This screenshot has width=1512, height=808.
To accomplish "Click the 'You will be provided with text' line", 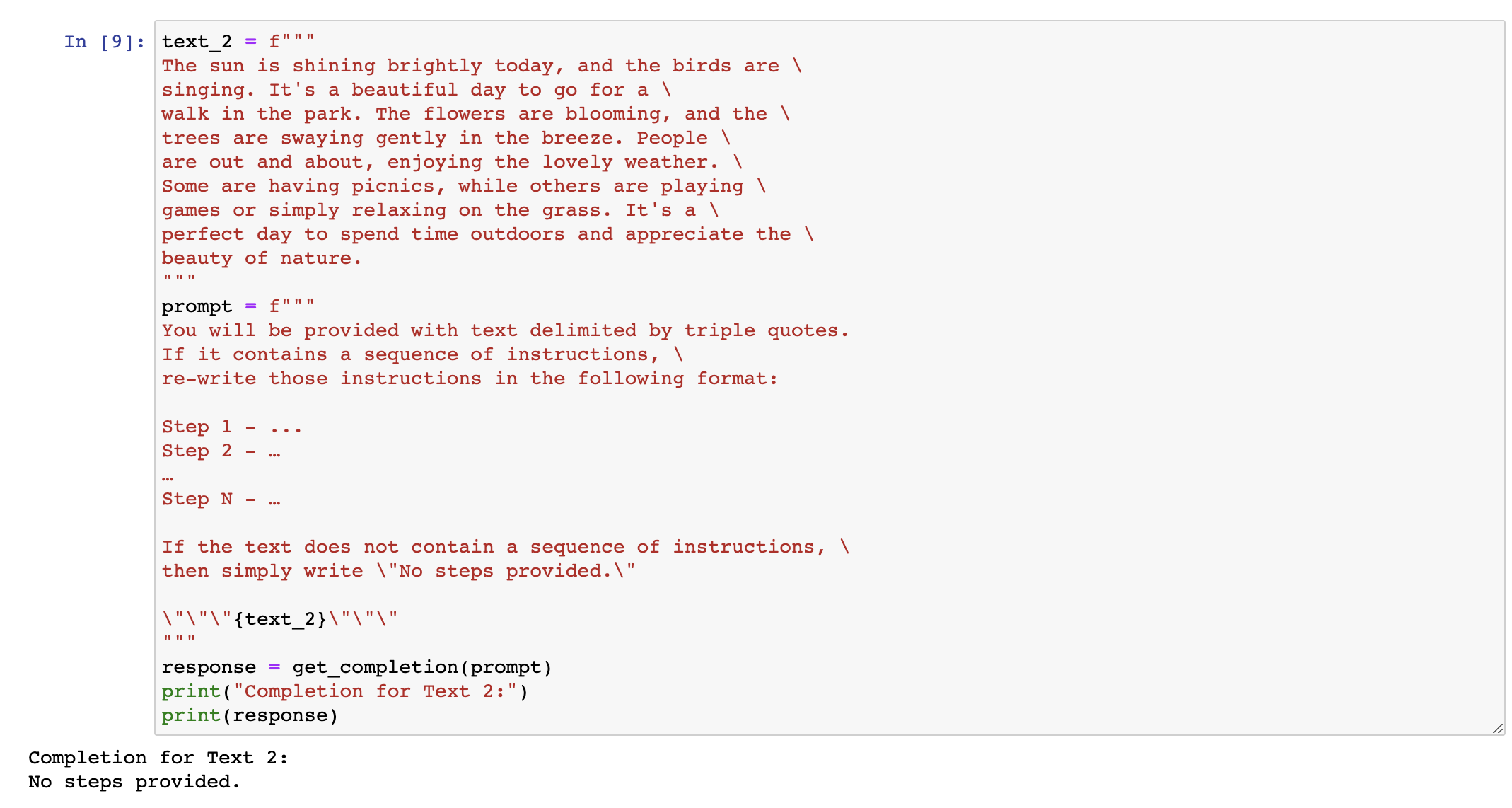I will tap(505, 330).
